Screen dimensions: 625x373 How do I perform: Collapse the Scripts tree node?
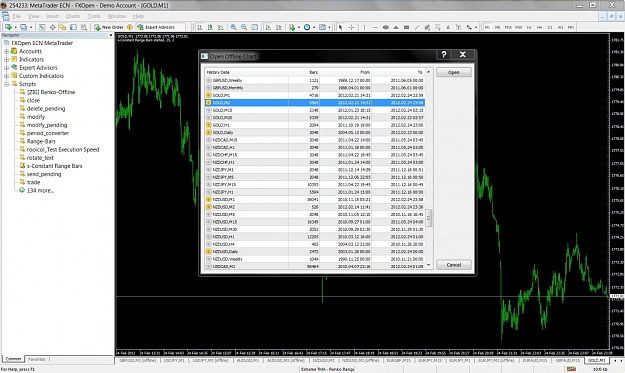[6, 84]
